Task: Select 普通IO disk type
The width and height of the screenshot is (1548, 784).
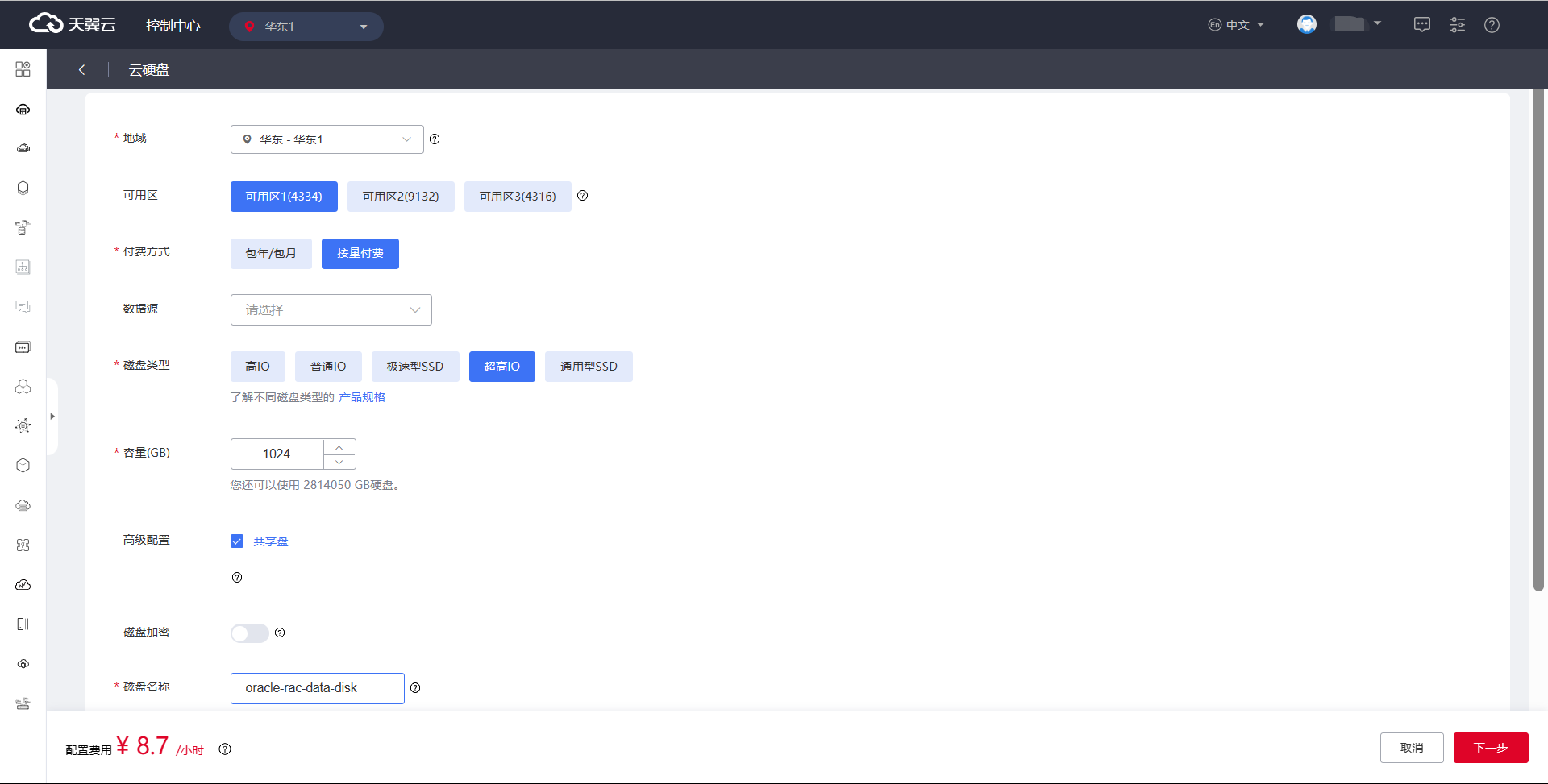Action: 328,367
